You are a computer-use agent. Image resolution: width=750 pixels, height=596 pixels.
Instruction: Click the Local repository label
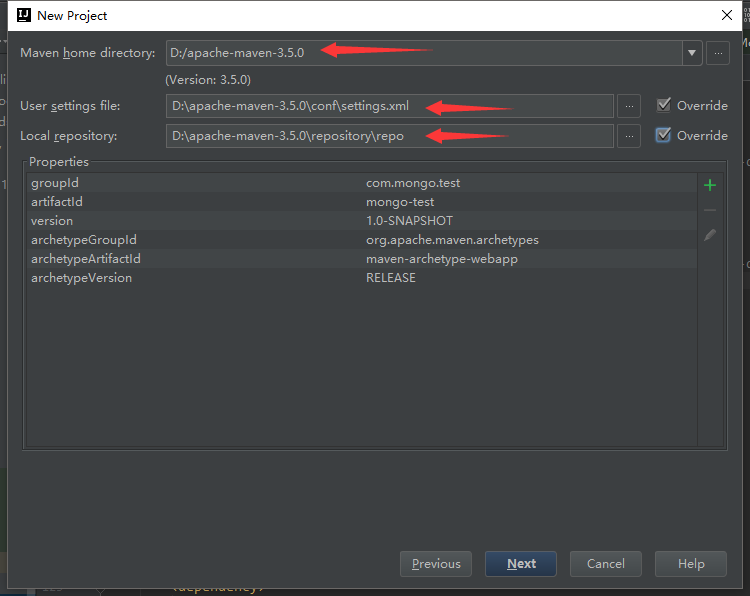(x=68, y=136)
